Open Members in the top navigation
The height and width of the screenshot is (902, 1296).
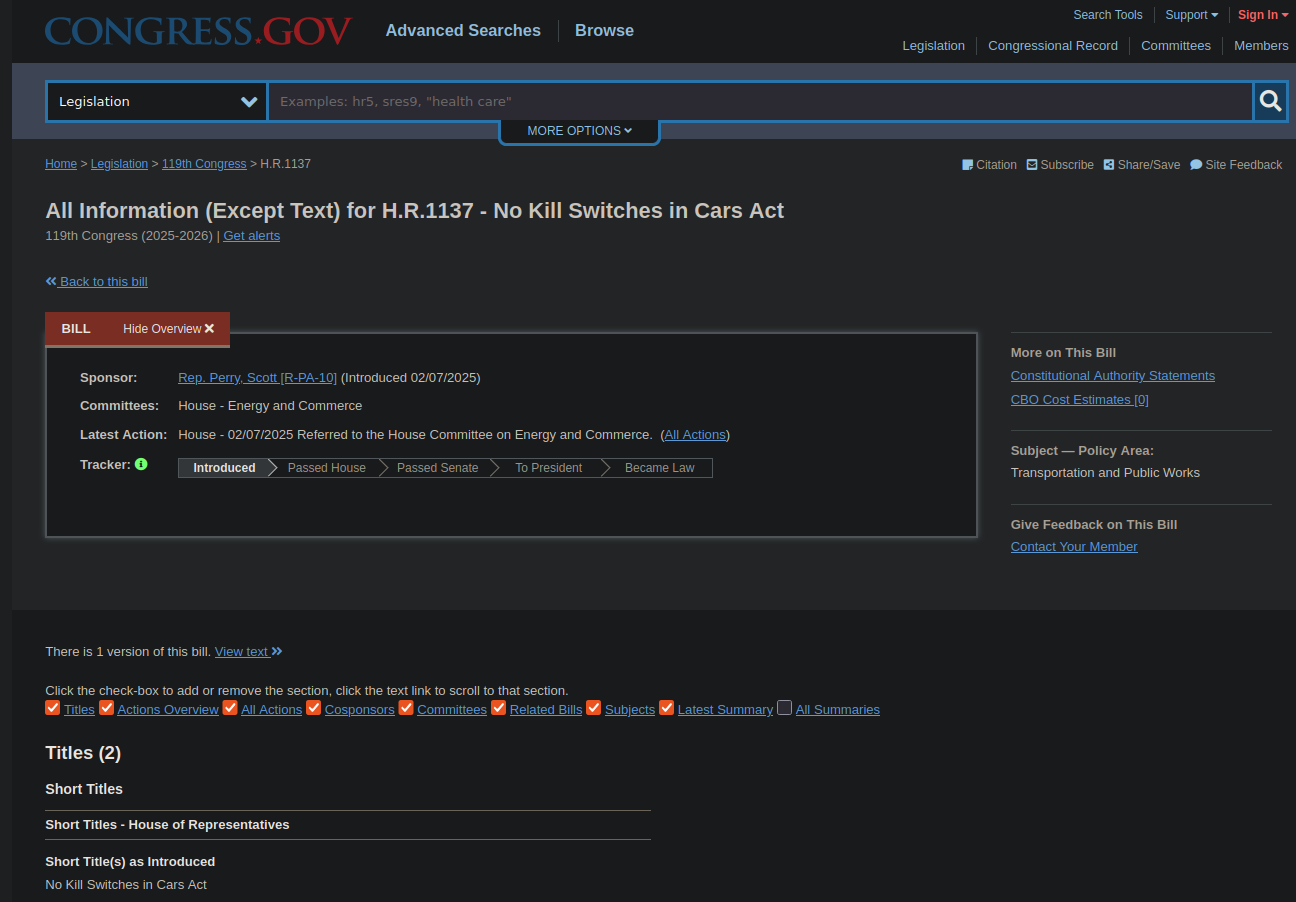pyautogui.click(x=1261, y=46)
